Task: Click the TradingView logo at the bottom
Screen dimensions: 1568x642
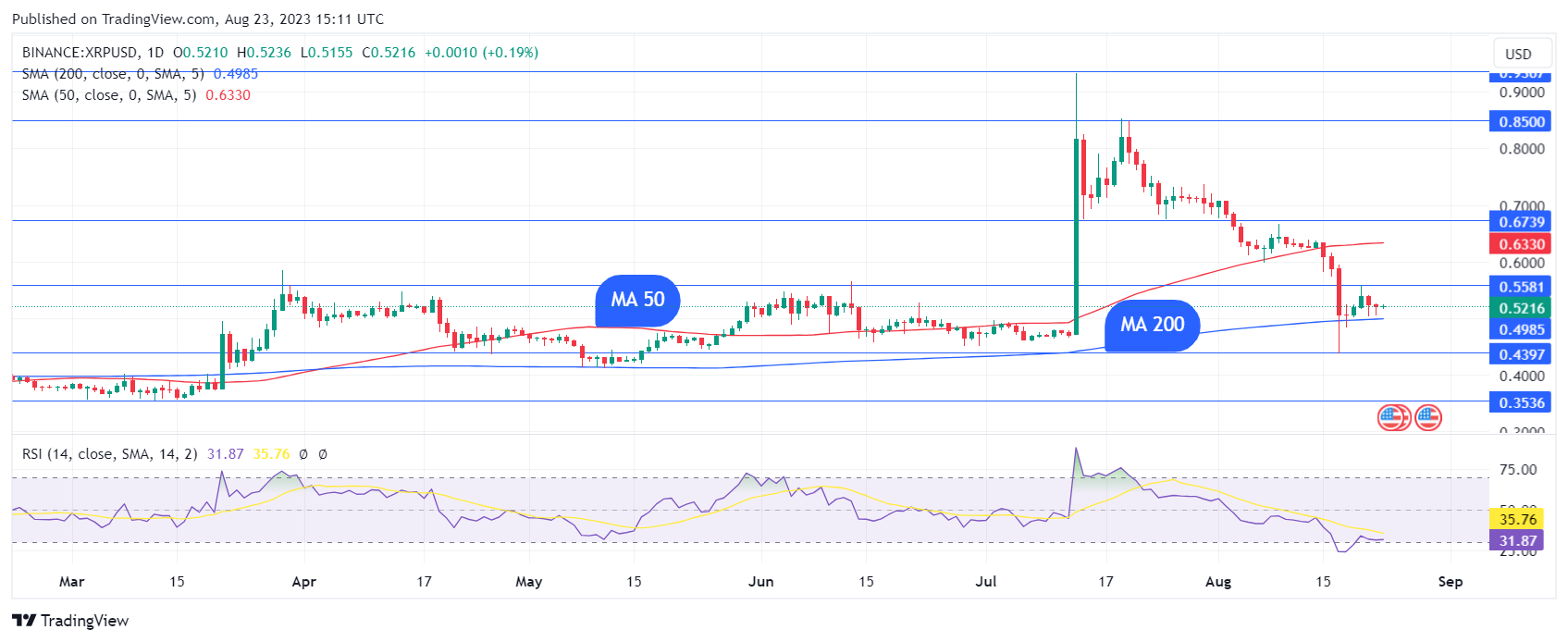Action: pyautogui.click(x=70, y=621)
